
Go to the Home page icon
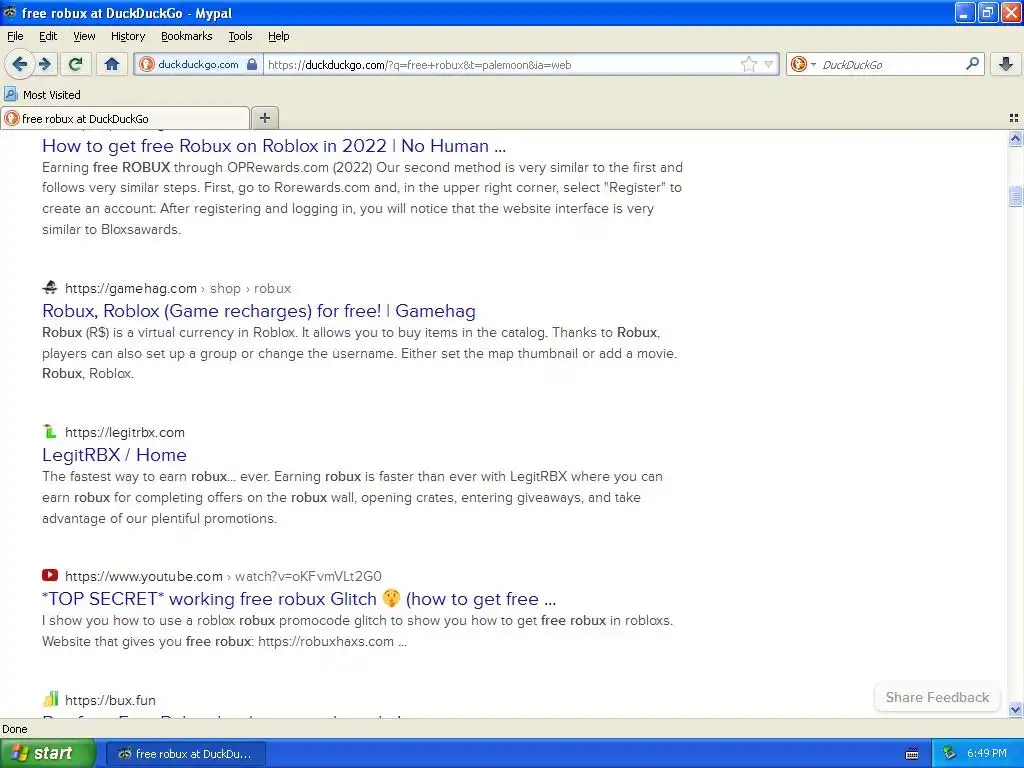click(x=112, y=64)
